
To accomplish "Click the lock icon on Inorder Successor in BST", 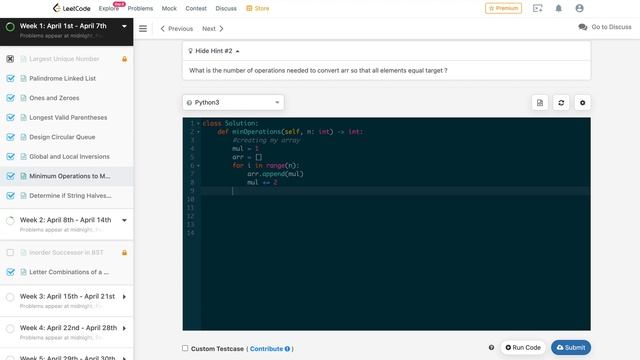I will (x=124, y=253).
